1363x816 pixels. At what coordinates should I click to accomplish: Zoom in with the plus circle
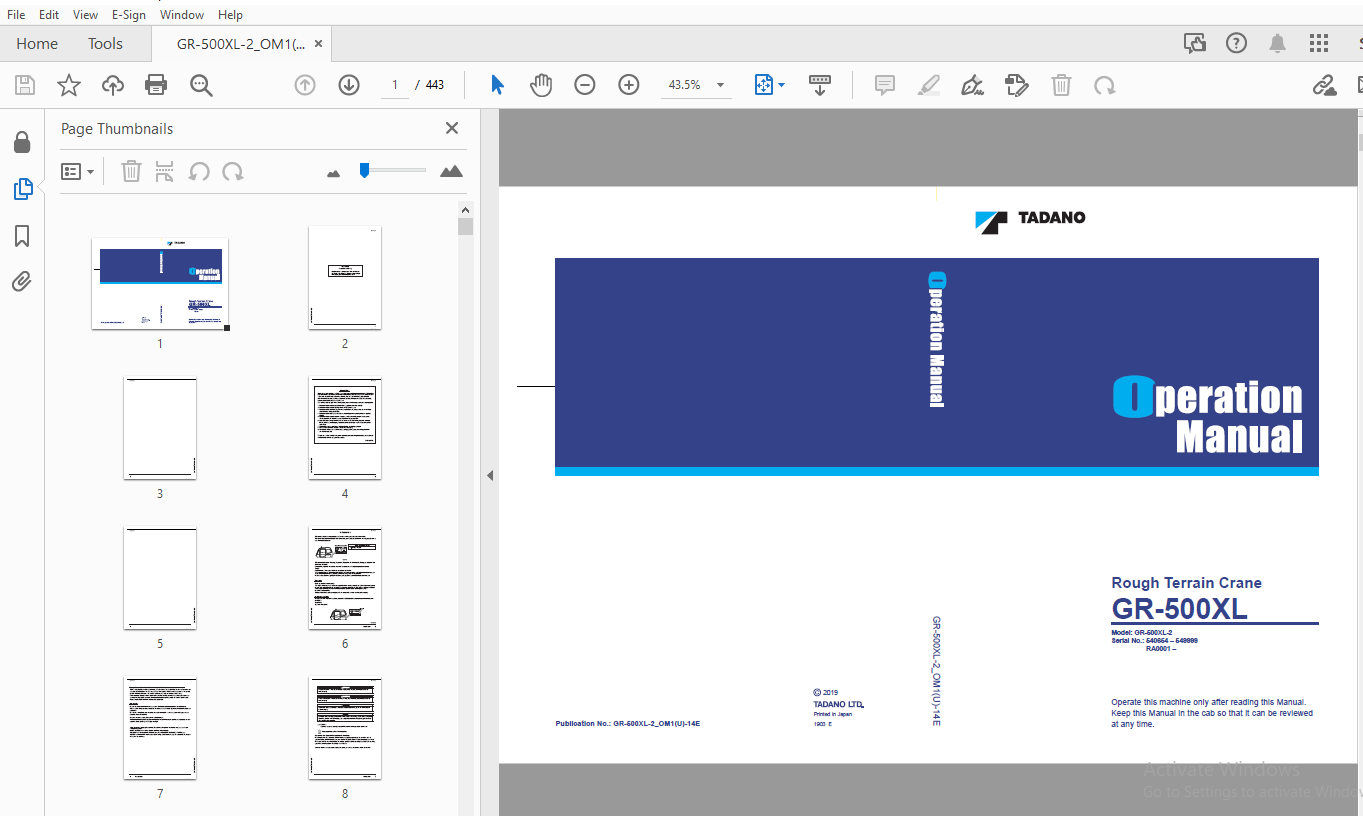tap(629, 85)
